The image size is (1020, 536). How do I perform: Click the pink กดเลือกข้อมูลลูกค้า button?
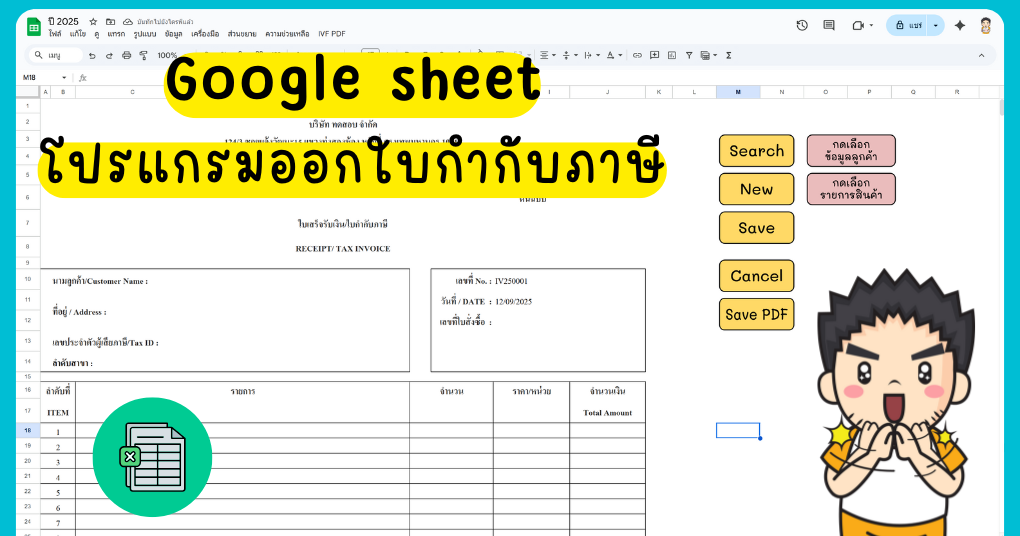(851, 151)
